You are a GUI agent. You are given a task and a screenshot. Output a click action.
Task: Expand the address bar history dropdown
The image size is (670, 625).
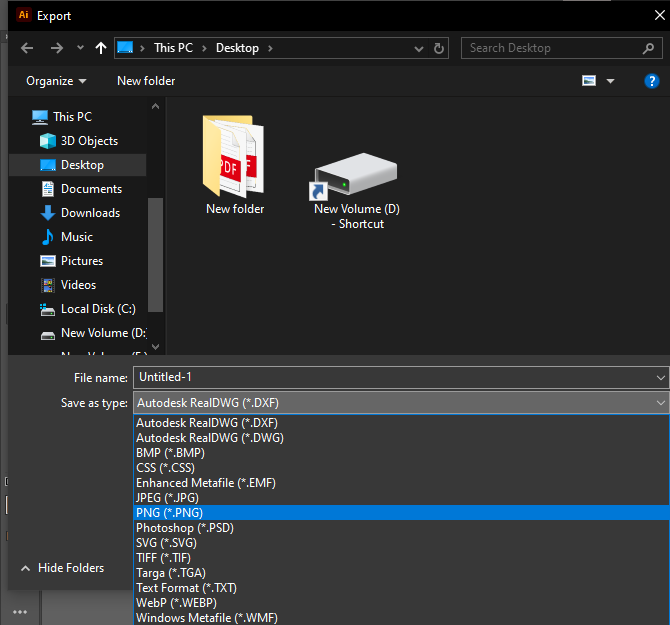[419, 49]
